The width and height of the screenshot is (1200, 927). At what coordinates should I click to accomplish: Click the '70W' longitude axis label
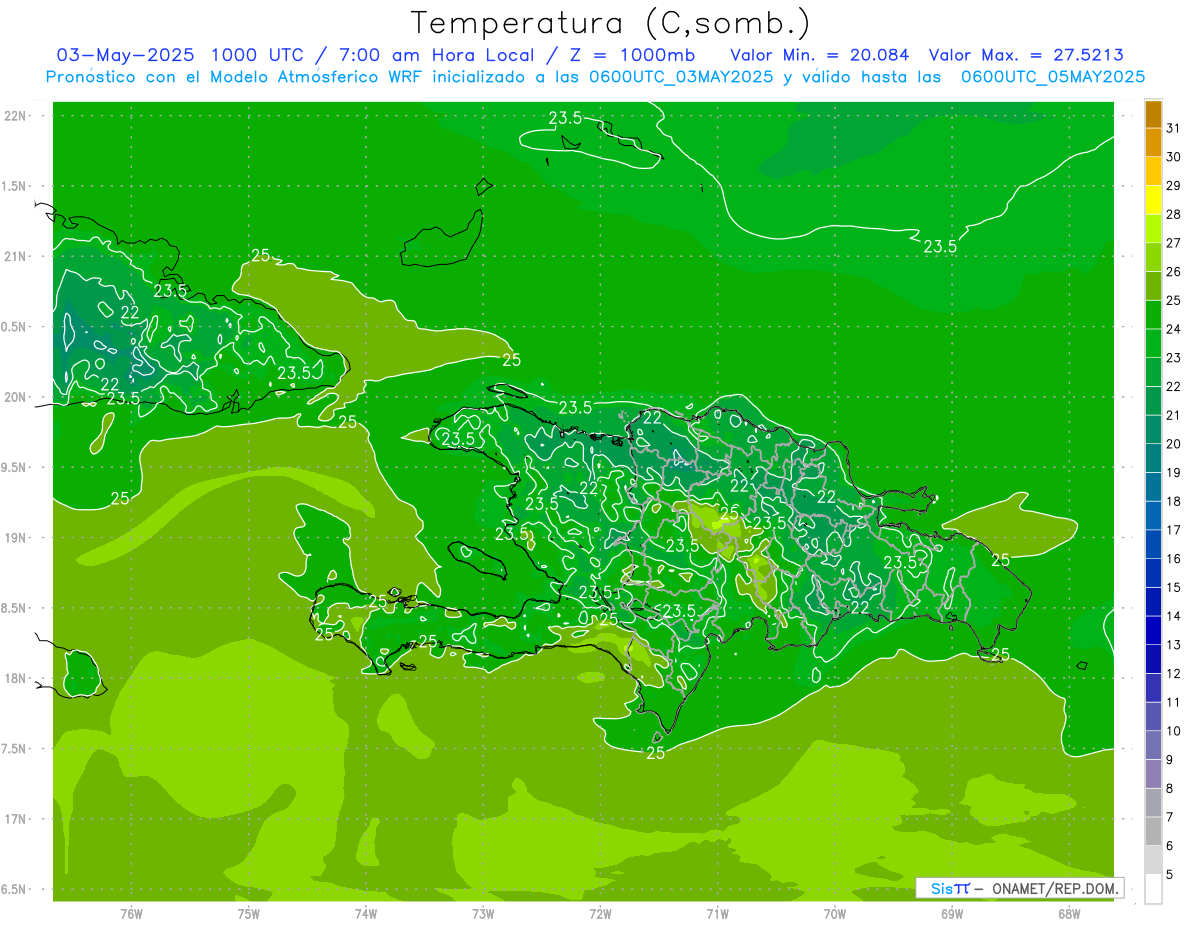coord(835,913)
